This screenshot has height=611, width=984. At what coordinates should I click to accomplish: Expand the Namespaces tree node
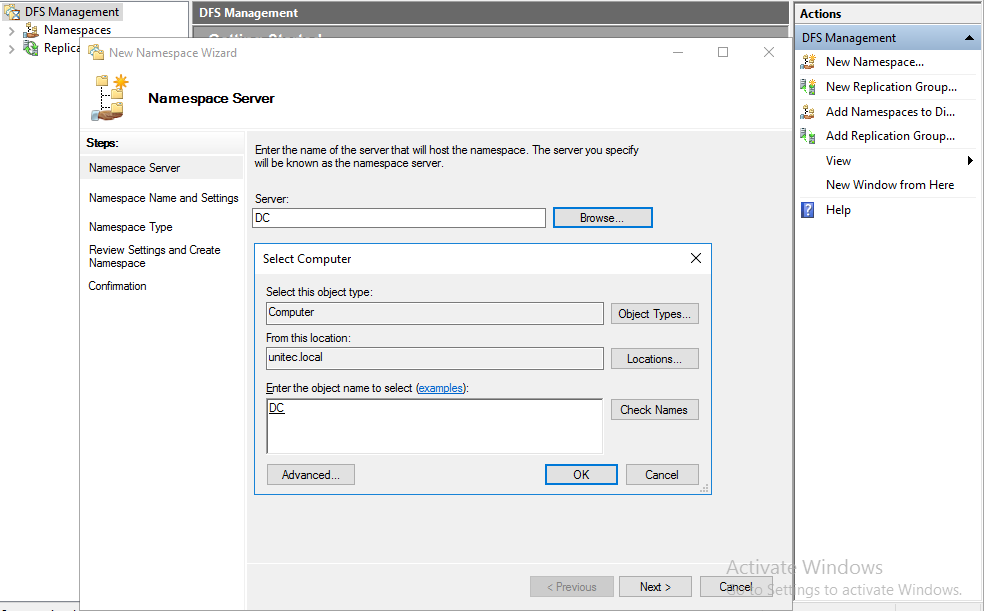point(12,30)
